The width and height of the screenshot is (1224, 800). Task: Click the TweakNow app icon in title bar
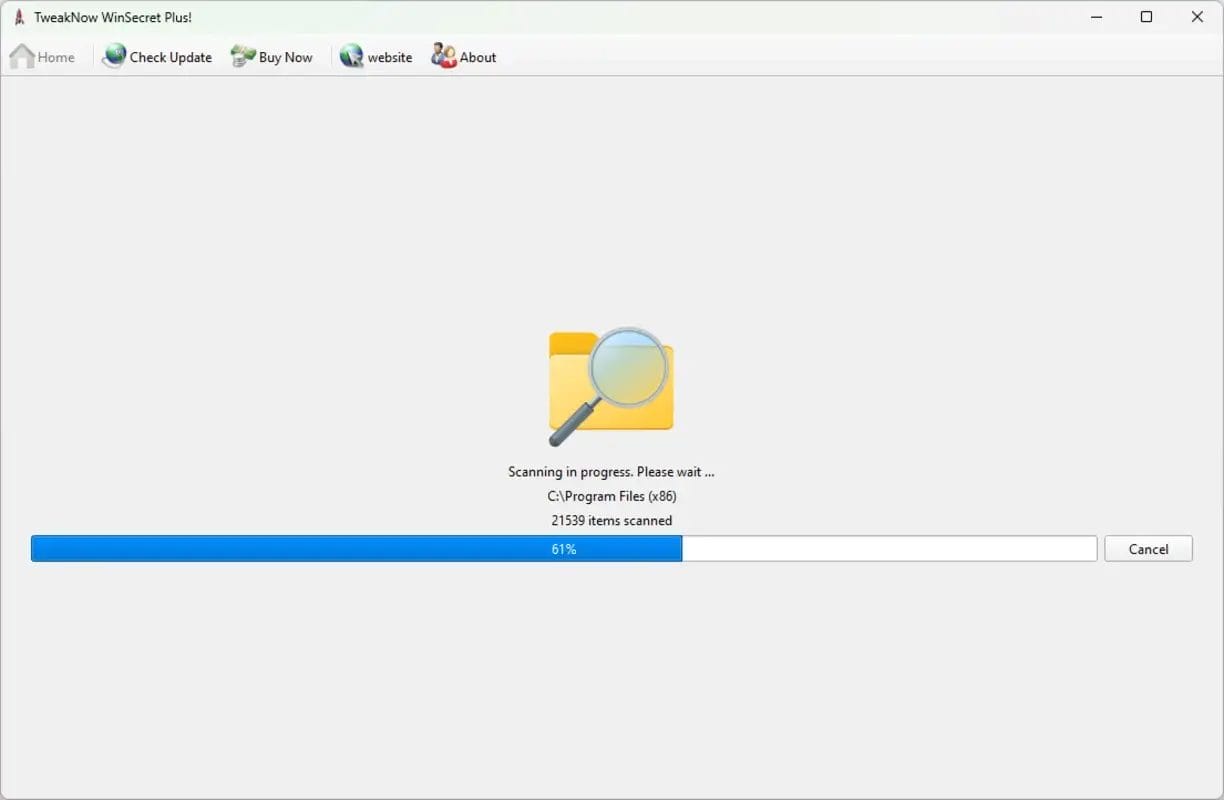pos(19,17)
